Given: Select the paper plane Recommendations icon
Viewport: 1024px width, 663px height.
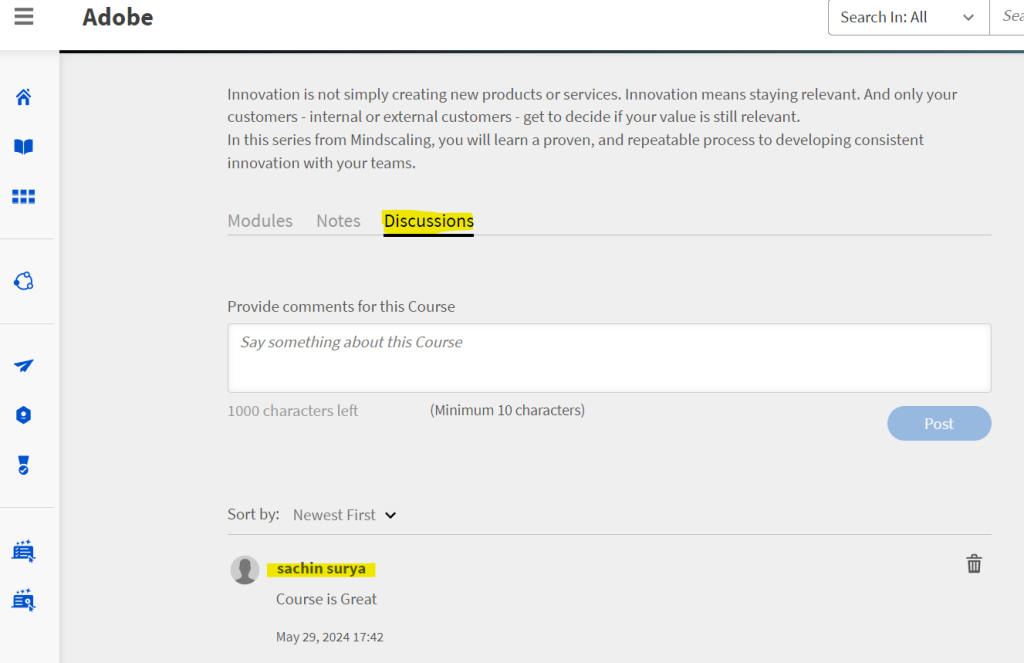Looking at the screenshot, I should [x=22, y=366].
